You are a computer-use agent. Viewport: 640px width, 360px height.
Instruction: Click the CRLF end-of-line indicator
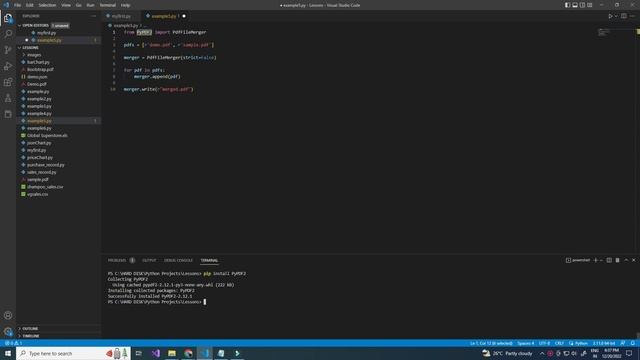[559, 343]
